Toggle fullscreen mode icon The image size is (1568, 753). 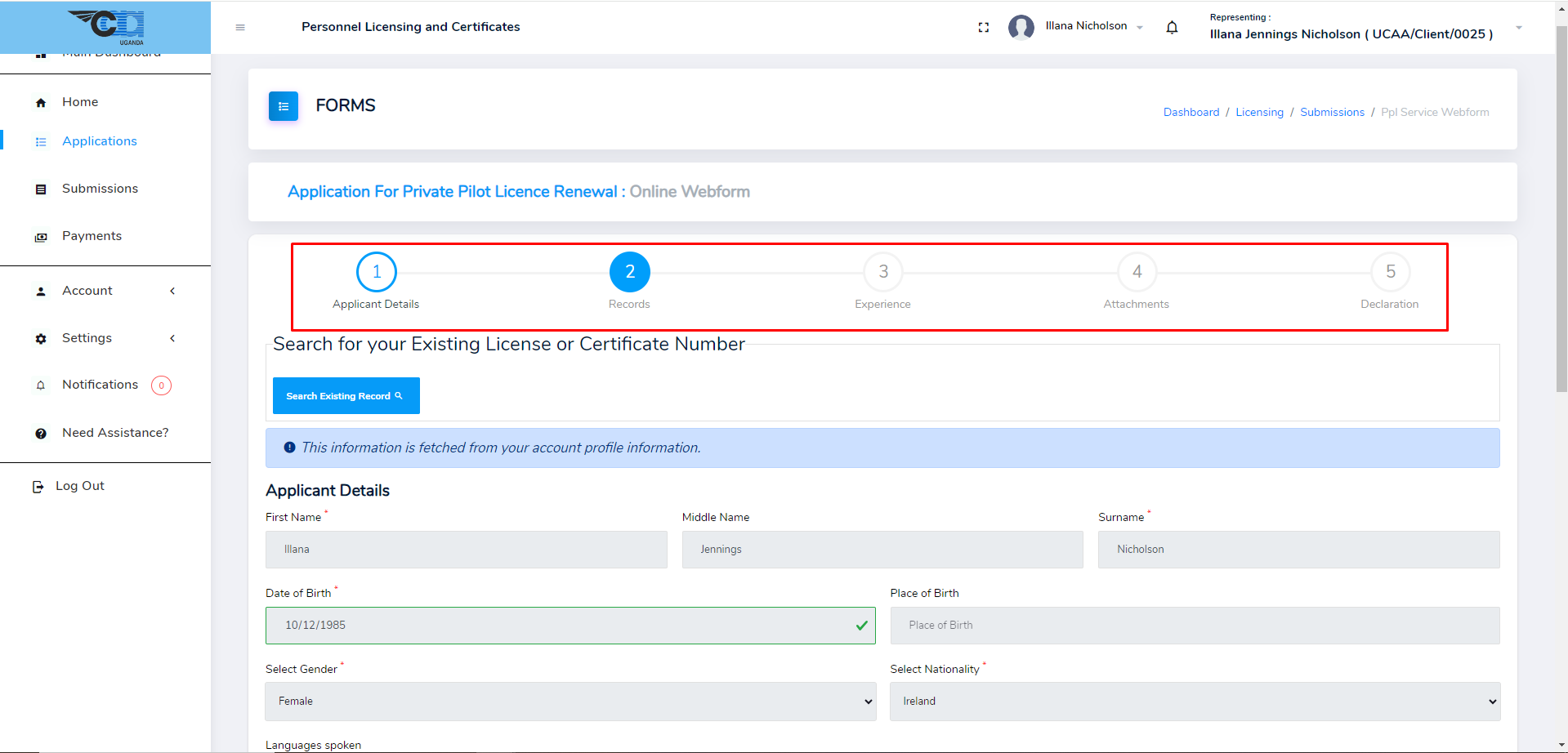(x=984, y=28)
